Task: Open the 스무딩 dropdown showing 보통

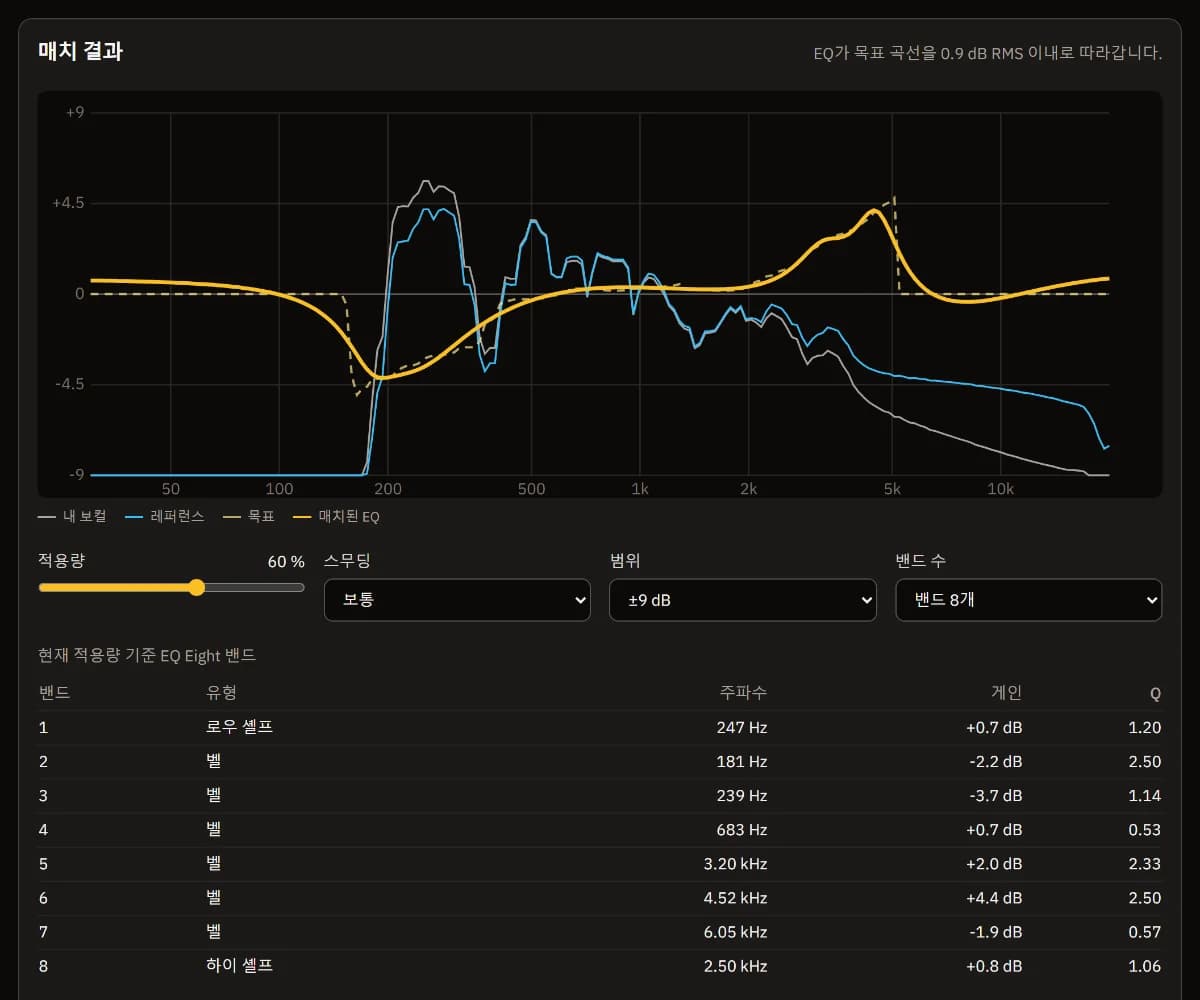Action: [457, 600]
